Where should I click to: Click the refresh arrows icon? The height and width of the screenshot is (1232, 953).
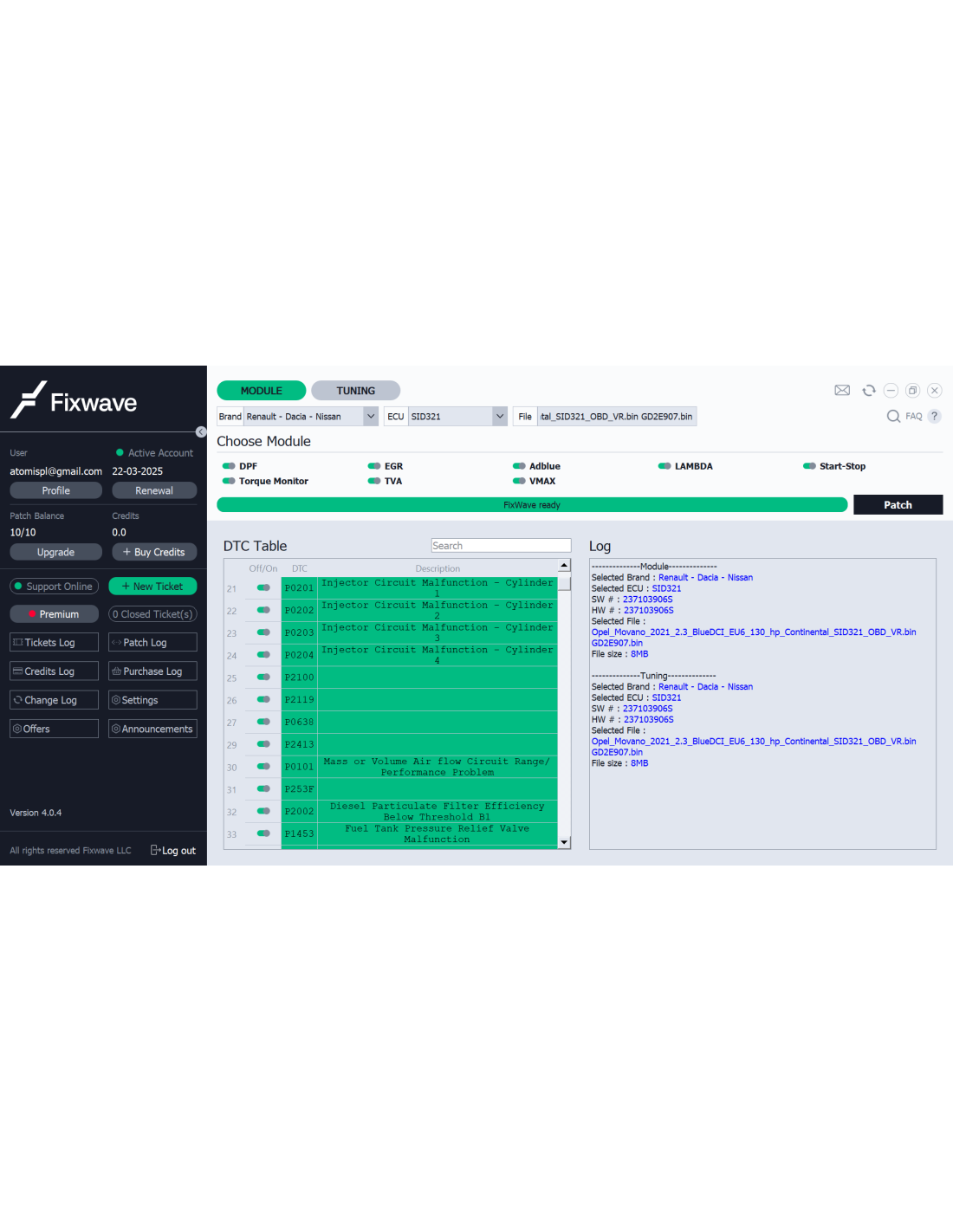[869, 391]
